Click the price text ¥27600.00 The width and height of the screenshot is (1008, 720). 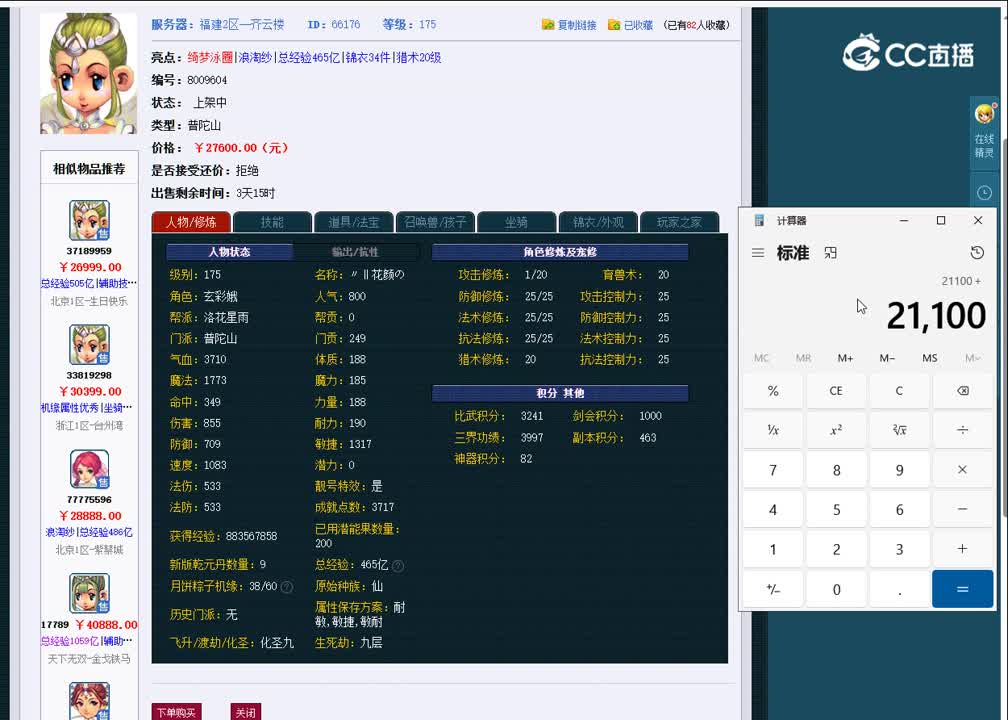pos(241,148)
